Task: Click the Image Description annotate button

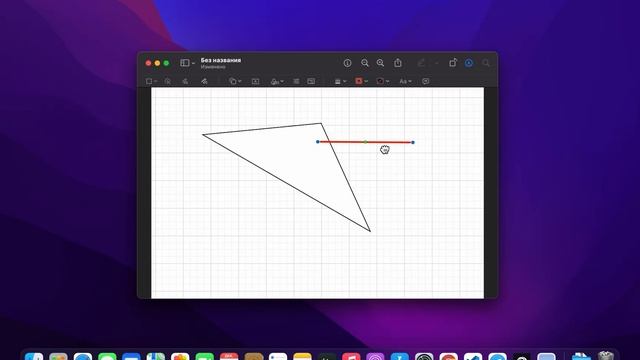Action: 426,81
